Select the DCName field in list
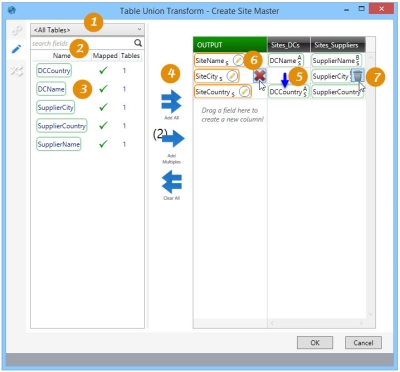The image size is (400, 372). coord(51,89)
